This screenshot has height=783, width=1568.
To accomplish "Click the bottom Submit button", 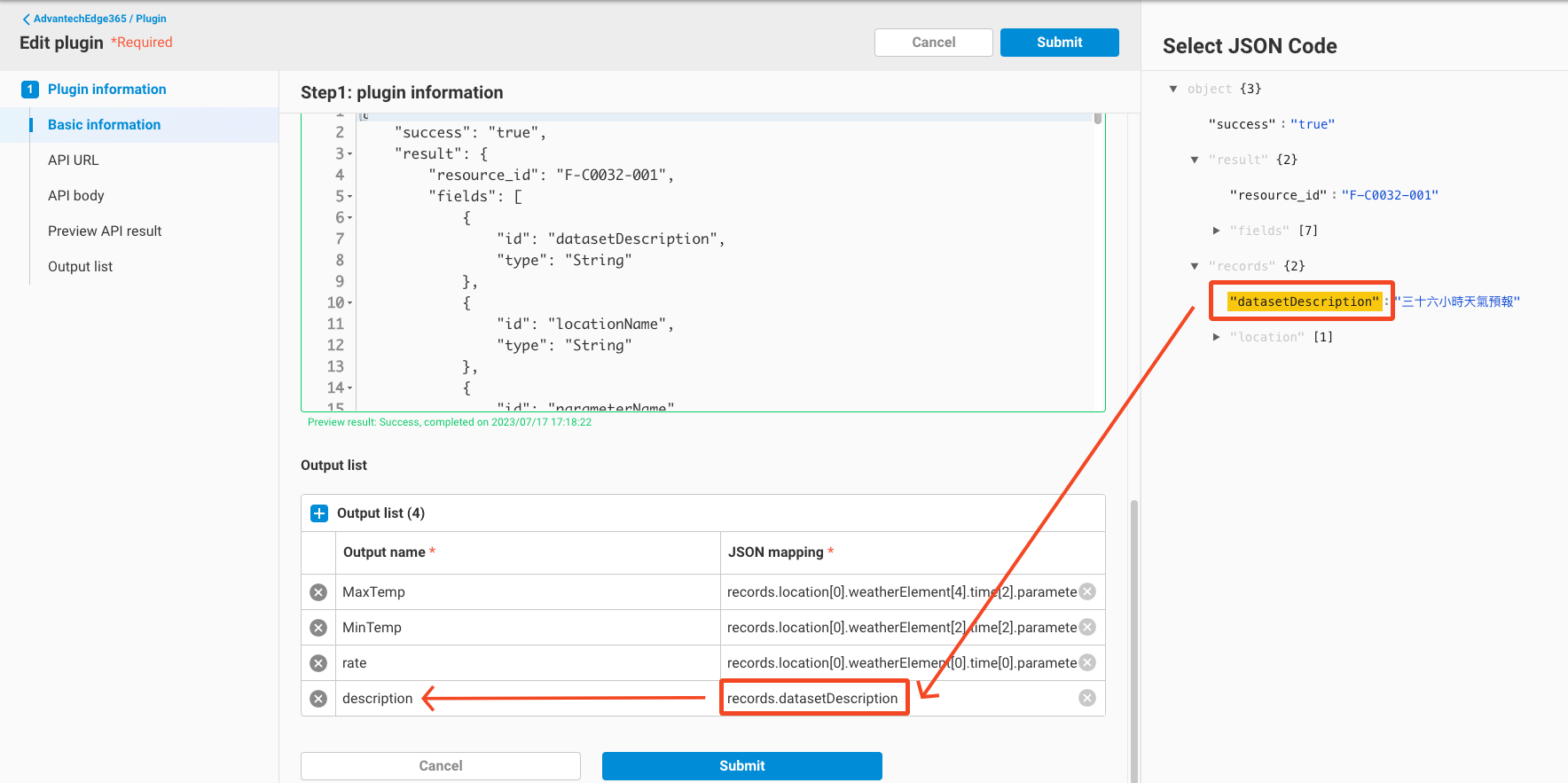I will pyautogui.click(x=742, y=766).
